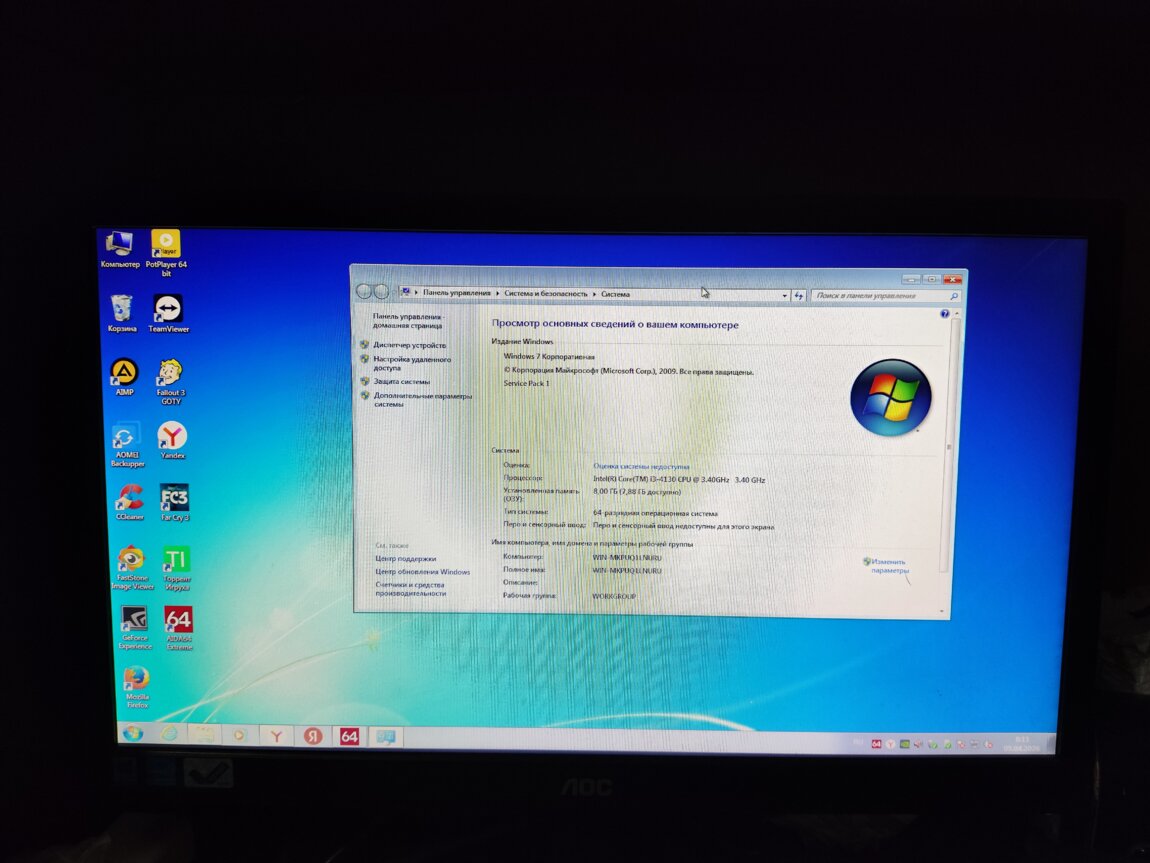1150x863 pixels.
Task: Open the PotPlayer 64 bit desktop icon
Action: click(166, 243)
